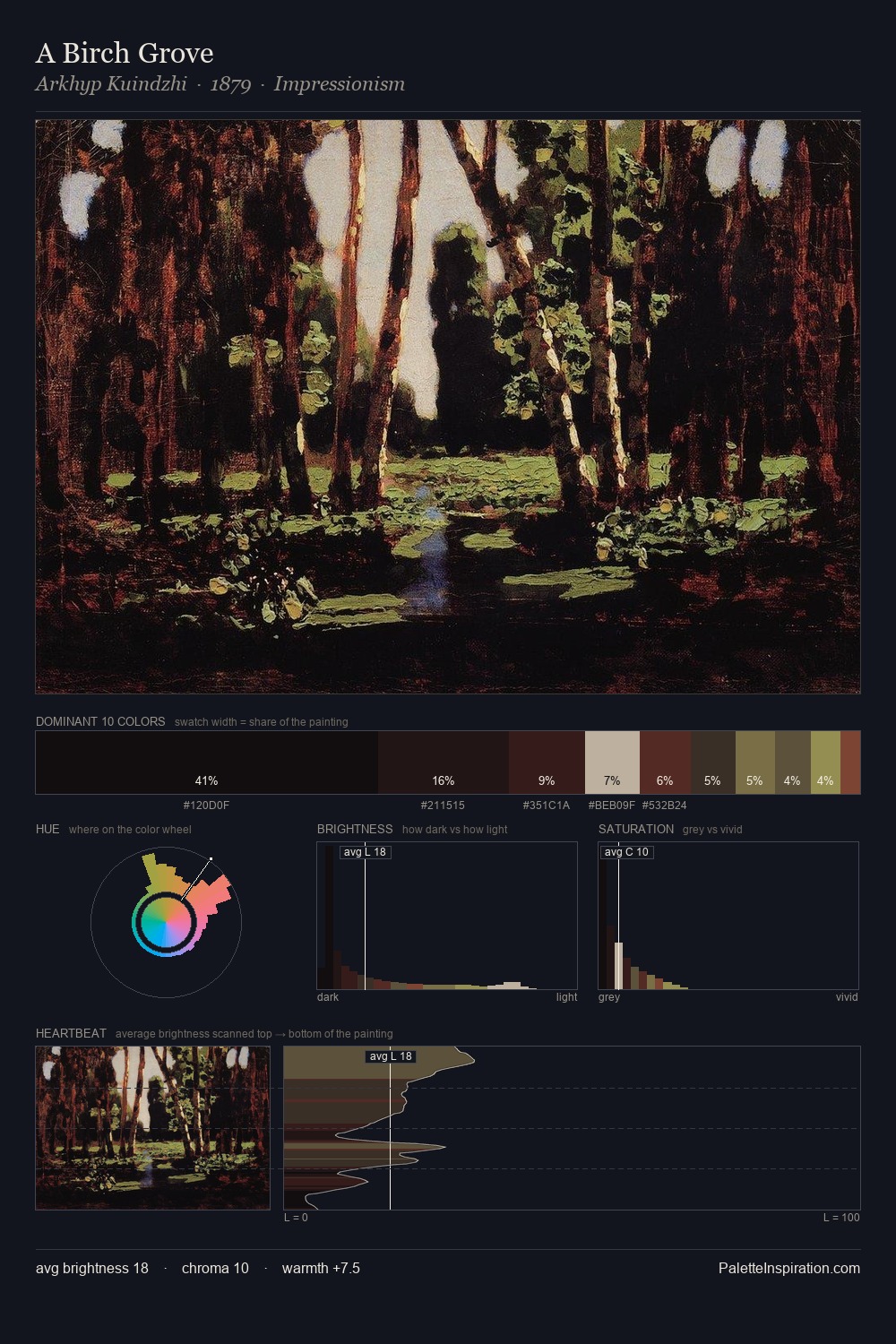Click the "HEARTBEAT" section heading
The width and height of the screenshot is (896, 1344).
(x=71, y=1033)
